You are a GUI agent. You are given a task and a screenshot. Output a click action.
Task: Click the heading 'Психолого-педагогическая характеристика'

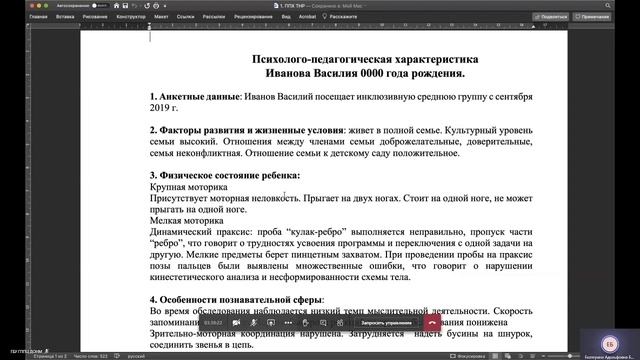tap(365, 59)
